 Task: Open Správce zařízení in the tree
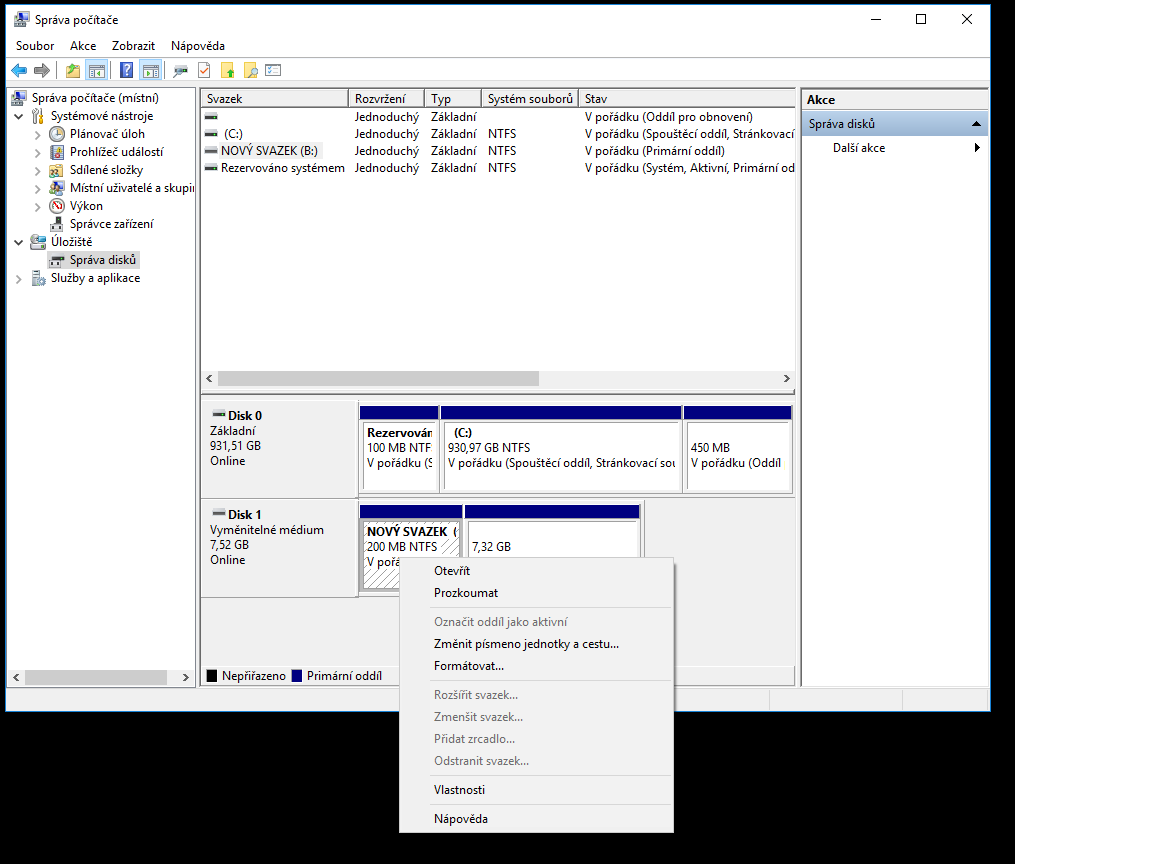tap(111, 224)
